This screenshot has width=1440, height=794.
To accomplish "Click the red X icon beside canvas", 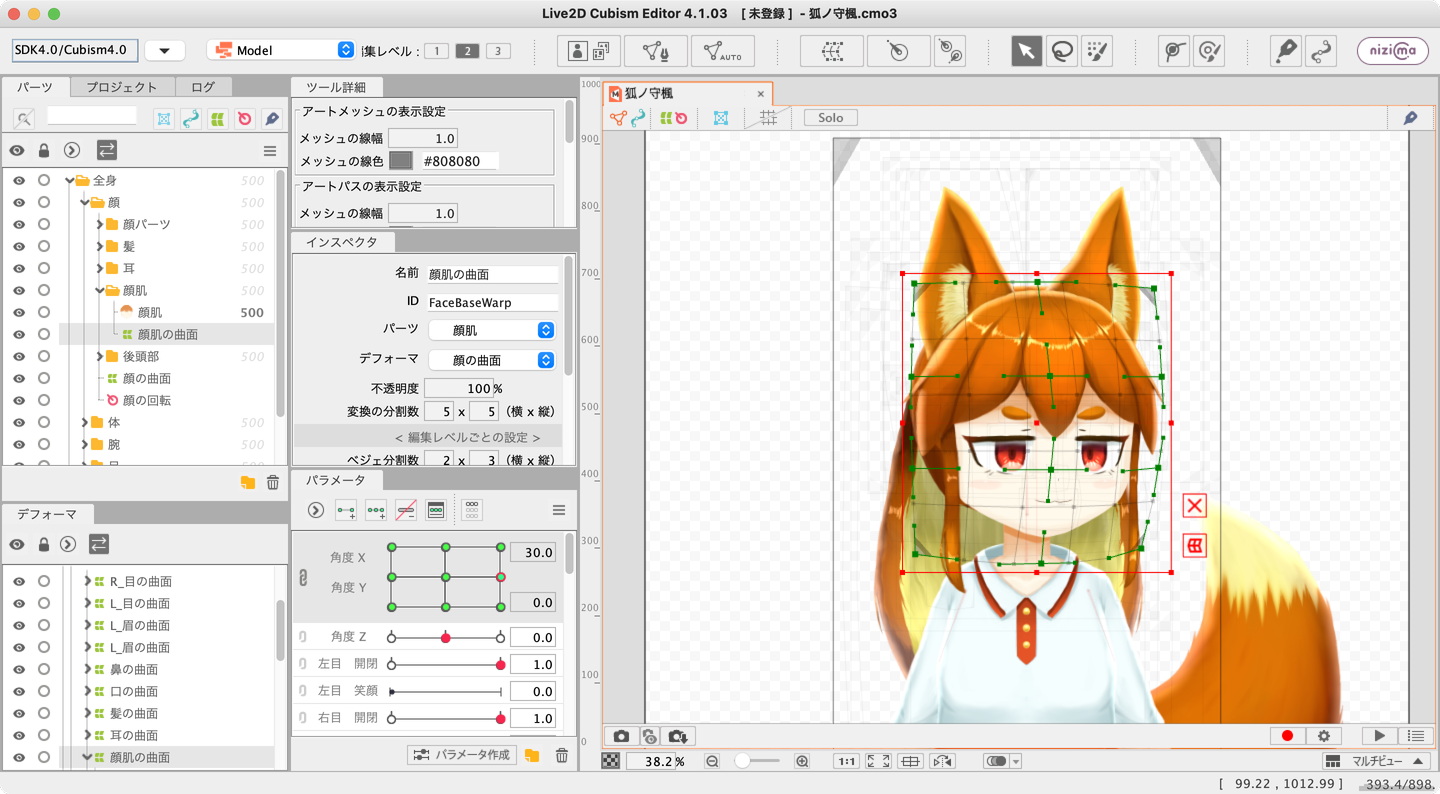I will click(x=1194, y=506).
